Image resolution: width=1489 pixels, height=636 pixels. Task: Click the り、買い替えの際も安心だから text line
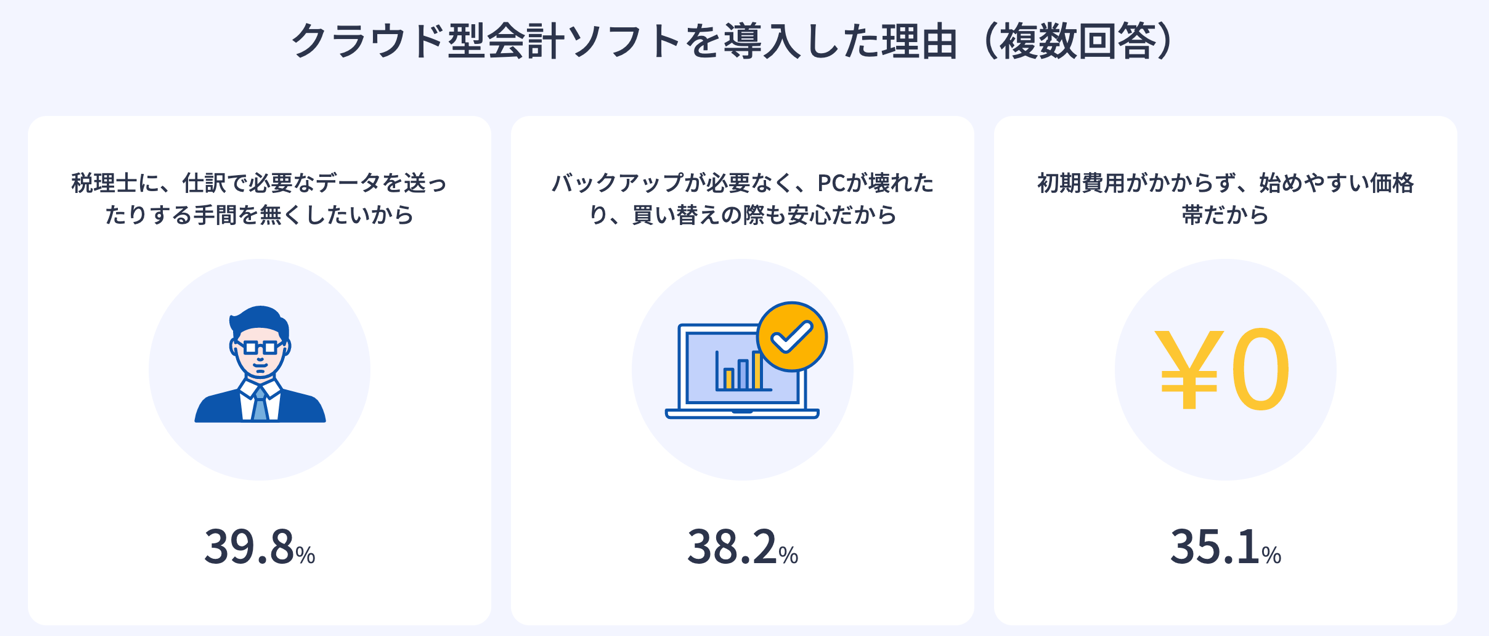click(743, 215)
